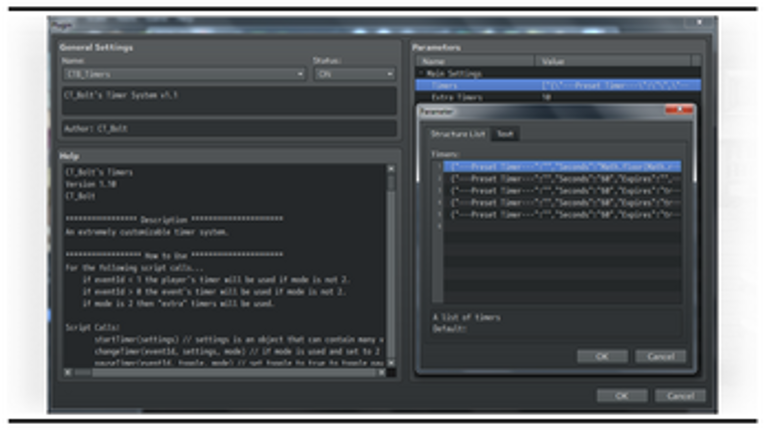Click OK in the plugin settings window
Viewport: 765px width, 430px height.
coord(622,395)
